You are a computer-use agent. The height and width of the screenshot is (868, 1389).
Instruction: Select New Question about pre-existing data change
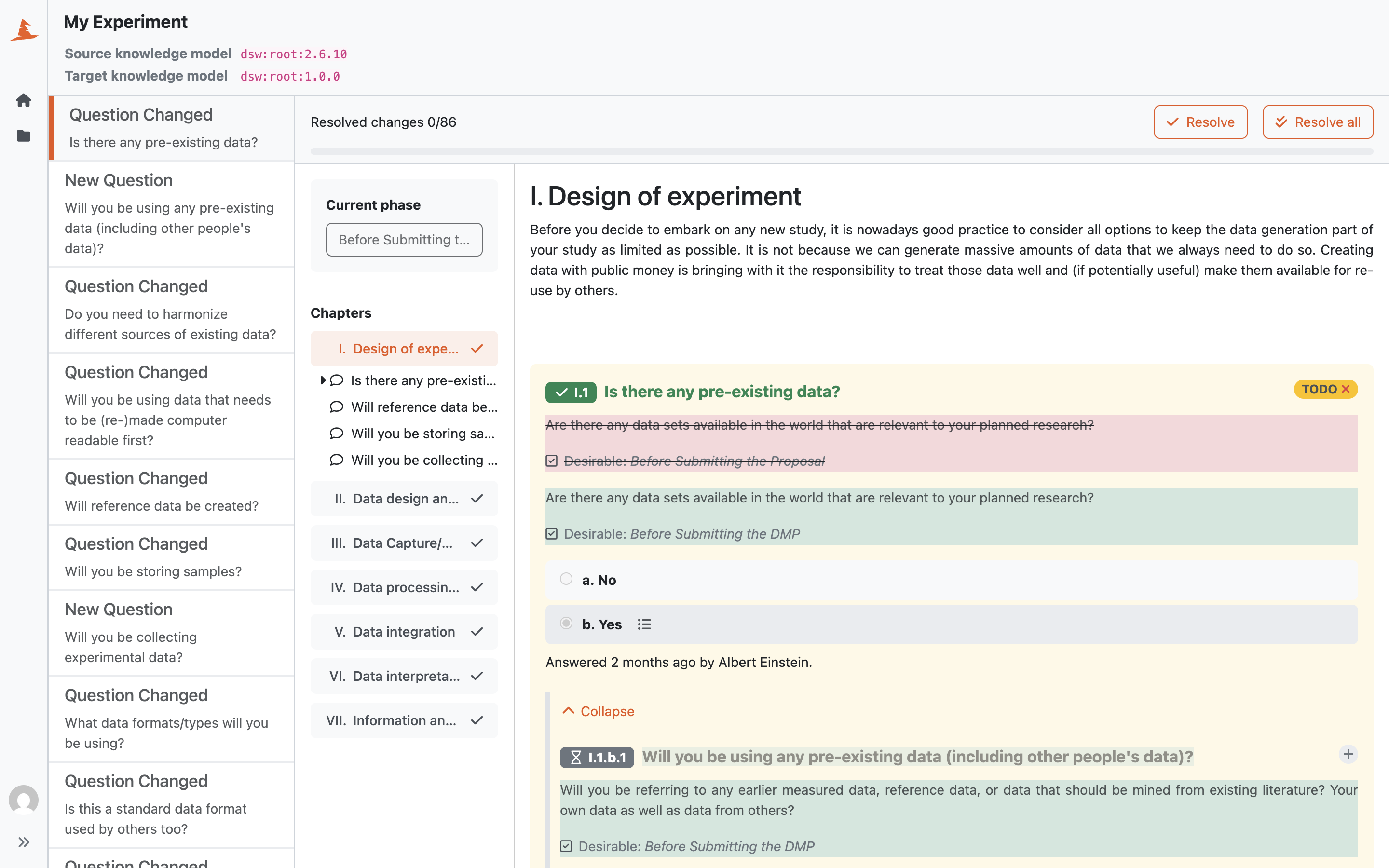[172, 214]
